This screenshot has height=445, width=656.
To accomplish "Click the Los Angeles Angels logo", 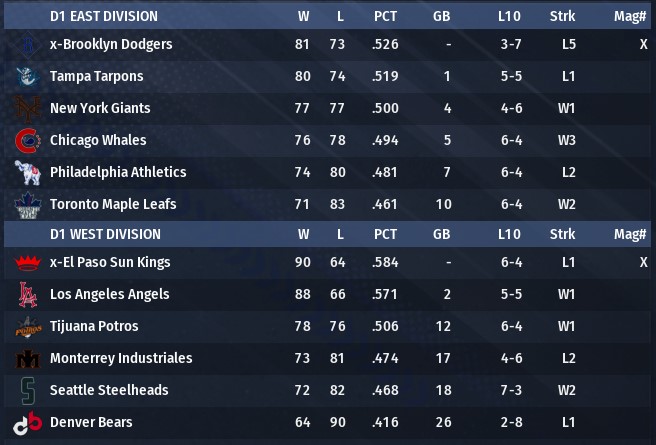I will tap(25, 295).
